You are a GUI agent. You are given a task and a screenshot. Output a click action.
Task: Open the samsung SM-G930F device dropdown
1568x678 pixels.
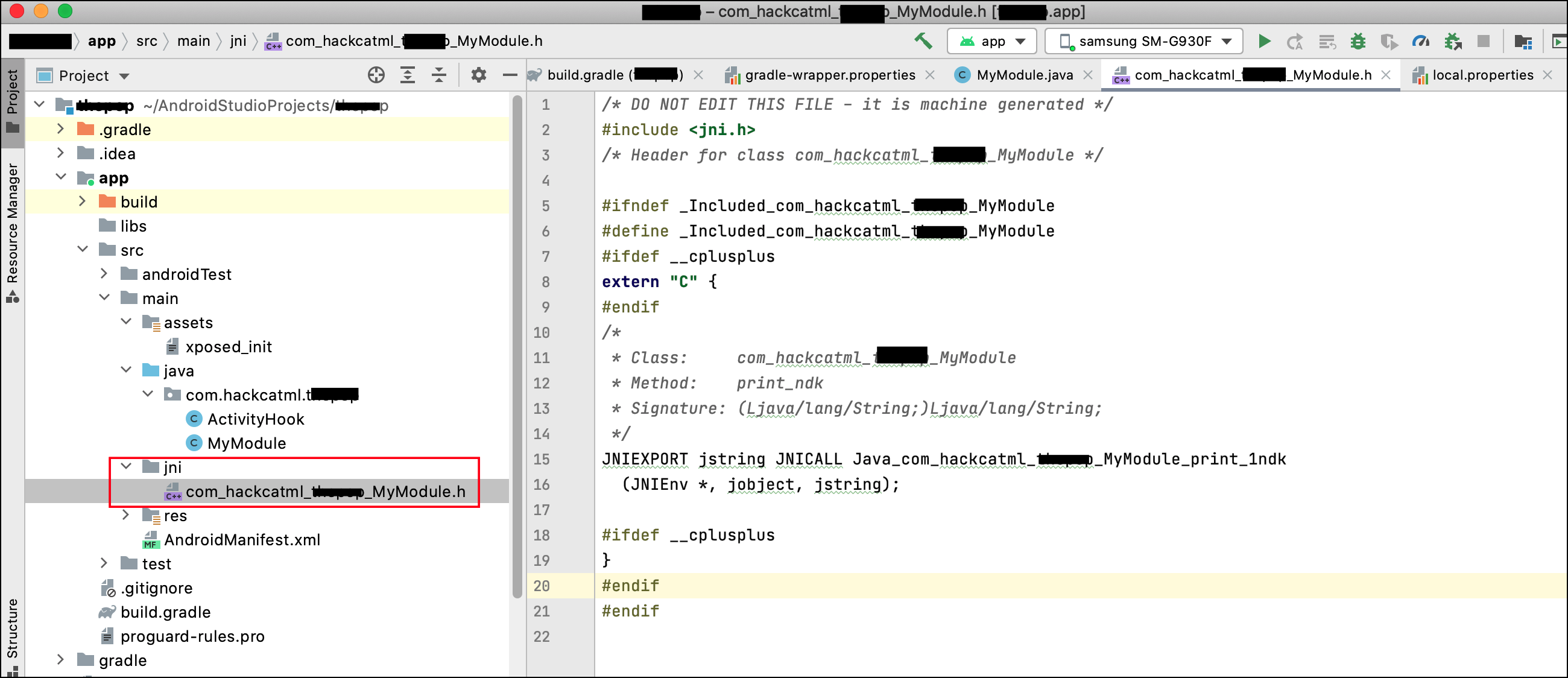pyautogui.click(x=1145, y=42)
